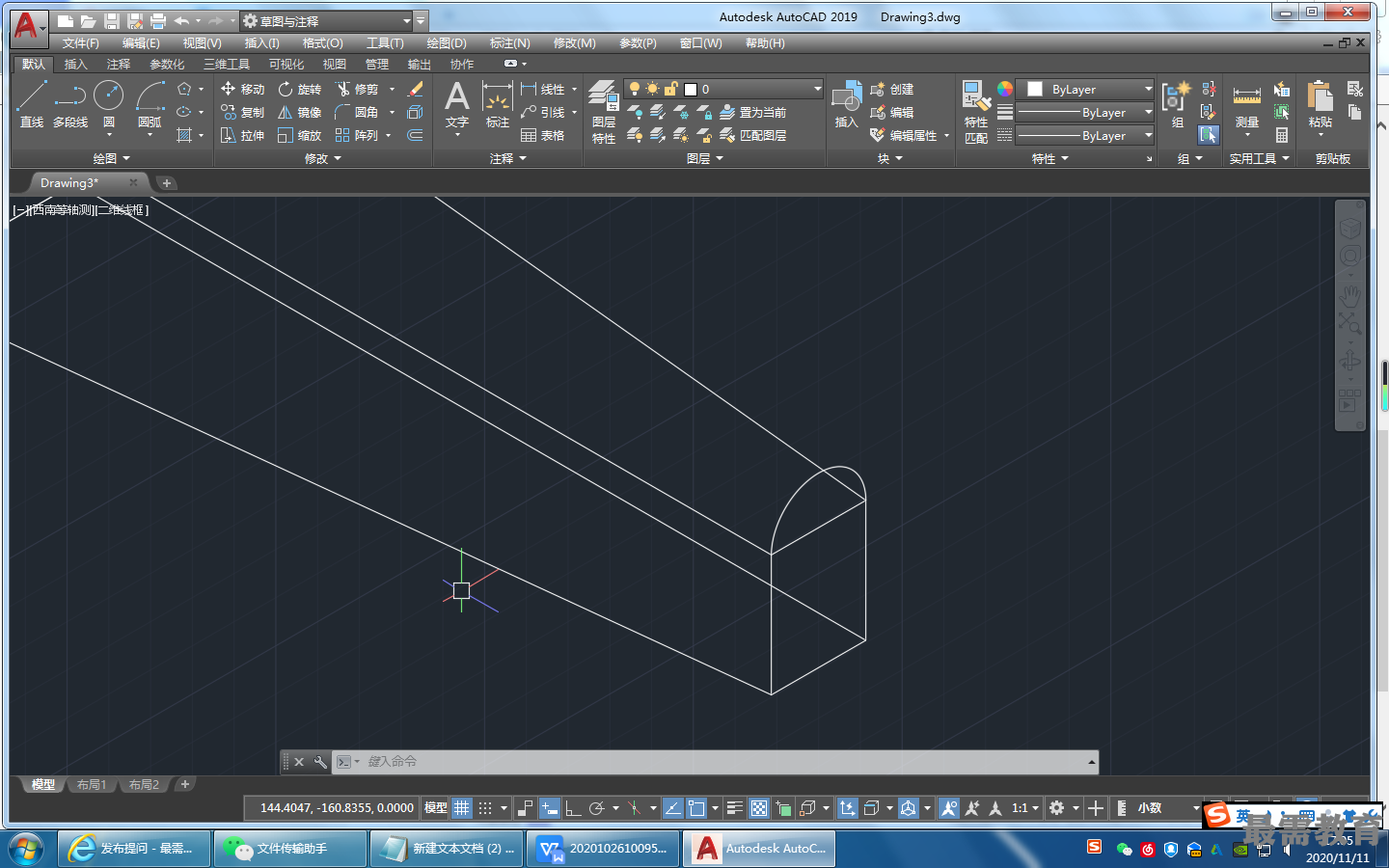
Task: Toggle ortho mode in status bar
Action: [573, 808]
